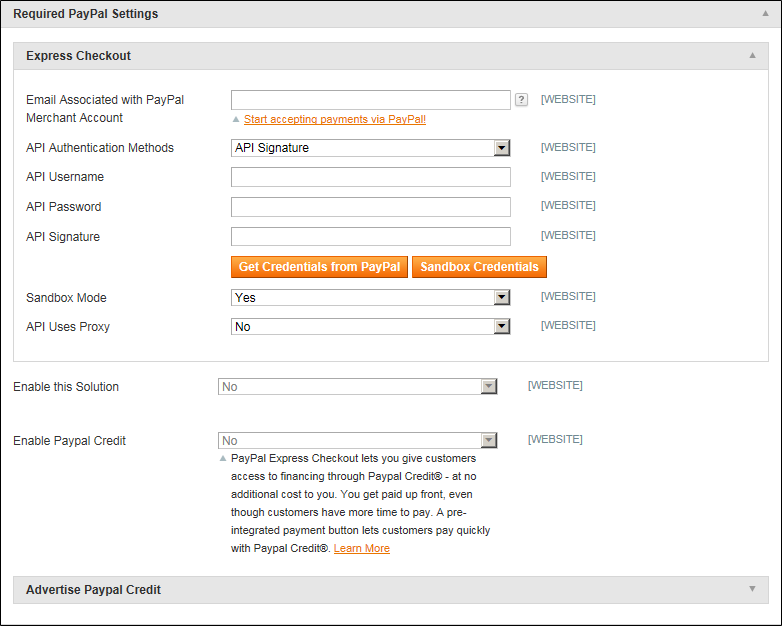The width and height of the screenshot is (782, 626).
Task: Focus the API Username input field
Action: pyautogui.click(x=371, y=177)
